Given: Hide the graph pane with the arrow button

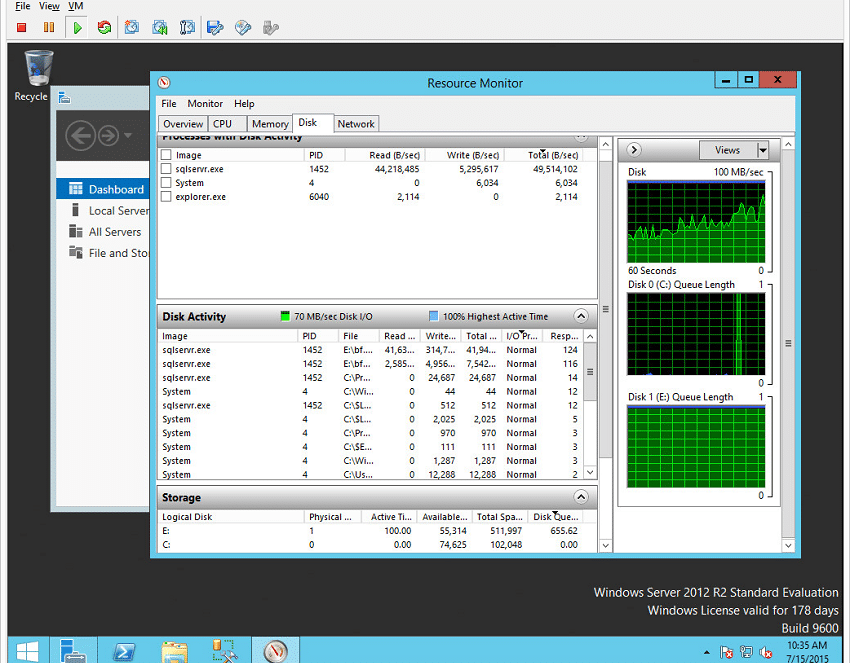Looking at the screenshot, I should [634, 150].
